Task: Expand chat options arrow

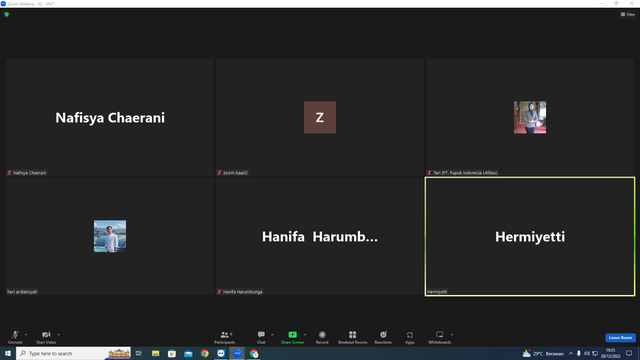Action: click(272, 335)
